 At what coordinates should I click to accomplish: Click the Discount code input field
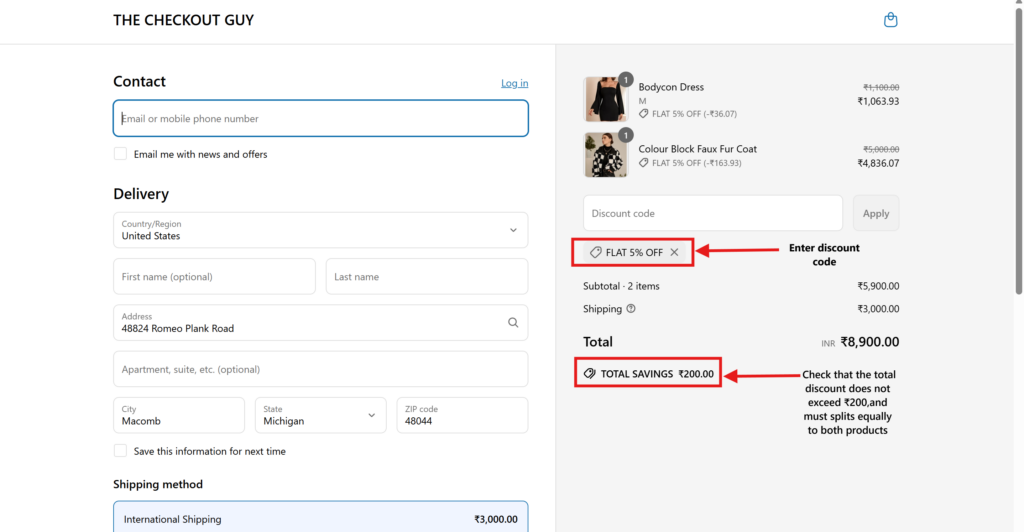713,213
